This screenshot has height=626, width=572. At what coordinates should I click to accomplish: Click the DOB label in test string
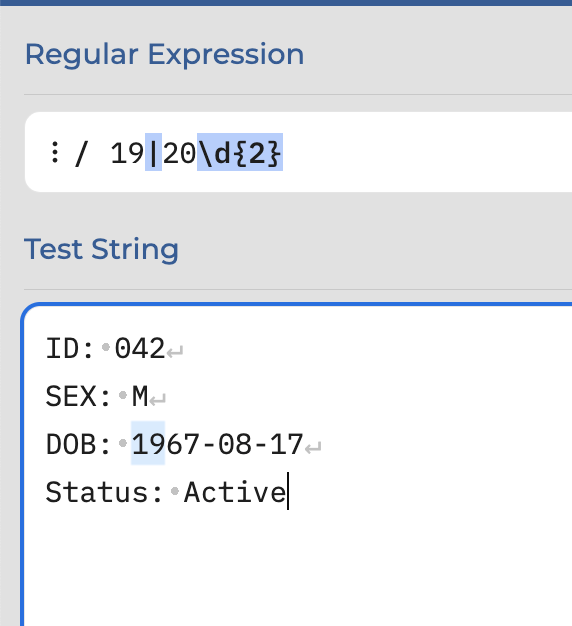point(71,444)
